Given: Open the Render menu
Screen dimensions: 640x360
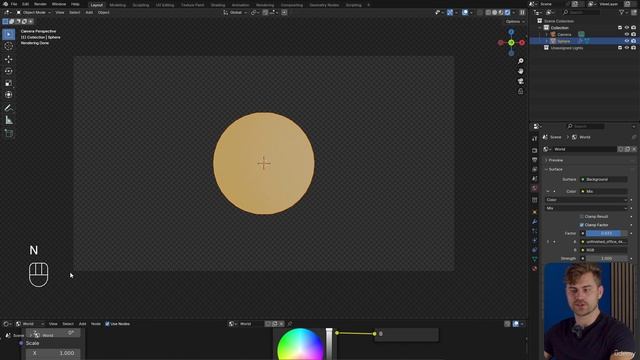Looking at the screenshot, I should point(40,4).
